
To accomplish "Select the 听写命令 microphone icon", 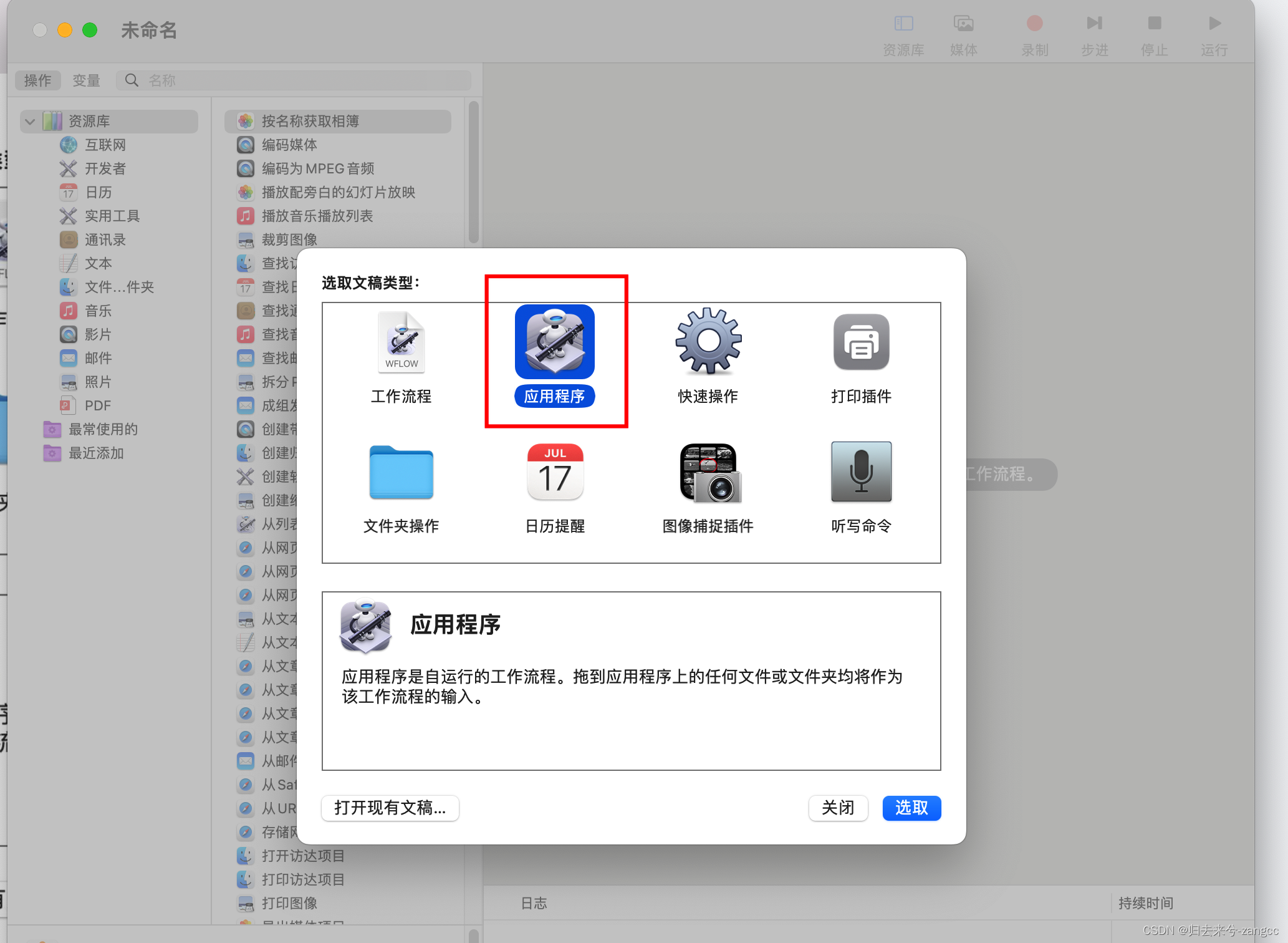I will [862, 472].
